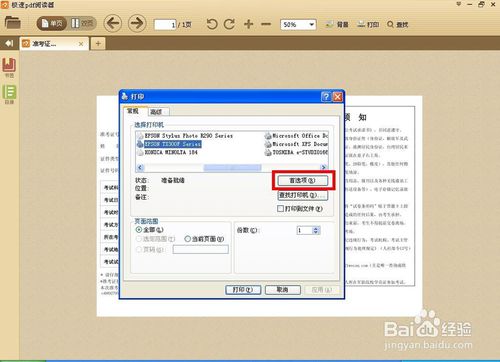Viewport: 500px width, 362px height.
Task: Switch to double page view mode
Action: (x=82, y=24)
